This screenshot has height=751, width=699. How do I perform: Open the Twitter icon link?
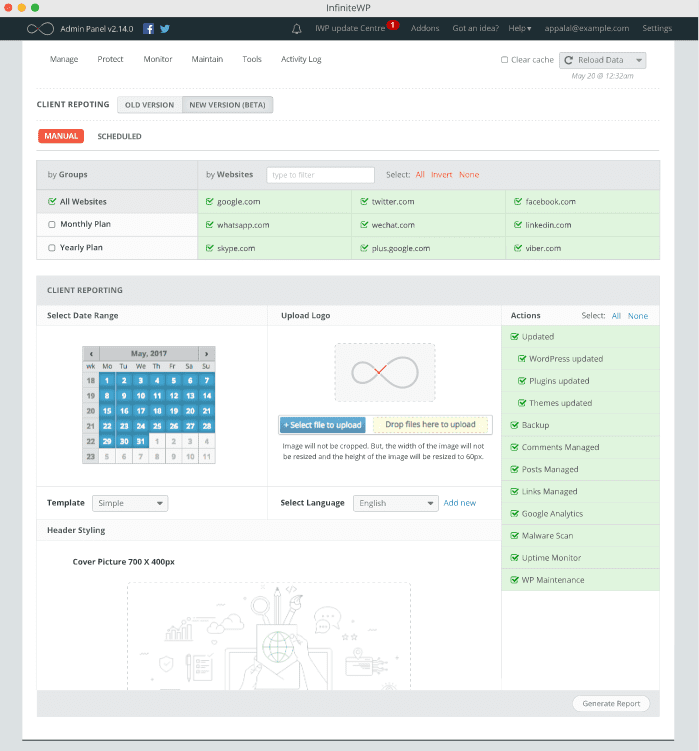164,29
